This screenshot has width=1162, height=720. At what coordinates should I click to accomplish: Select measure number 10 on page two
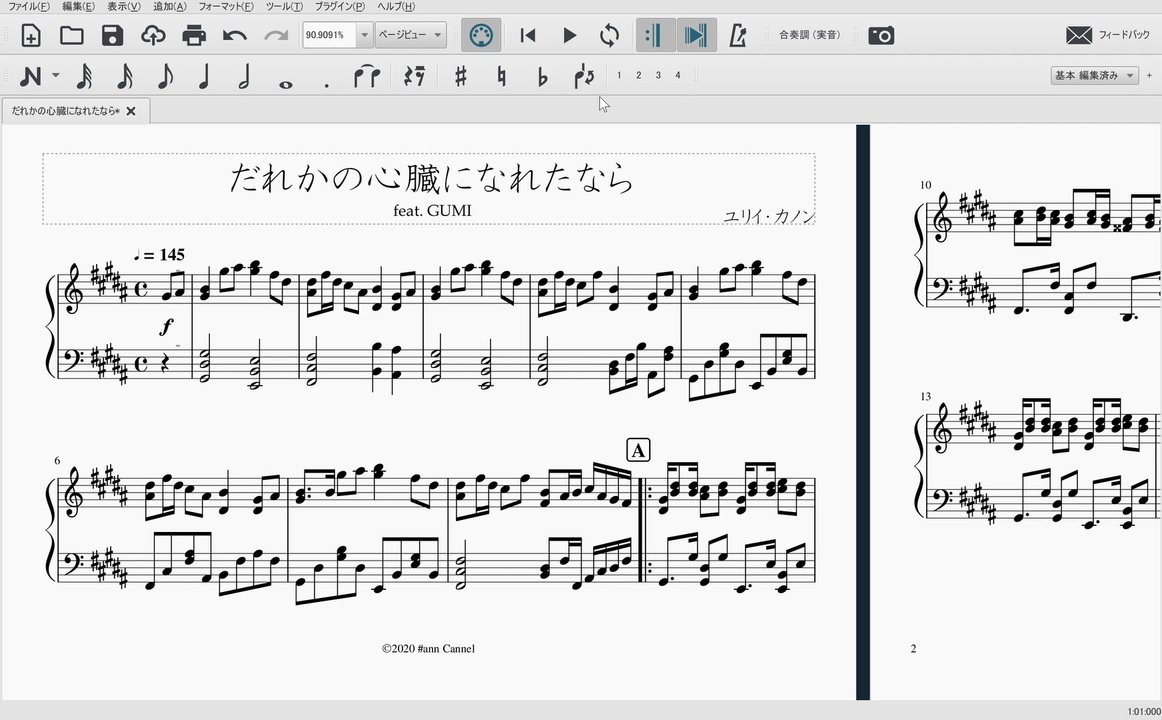click(x=926, y=185)
